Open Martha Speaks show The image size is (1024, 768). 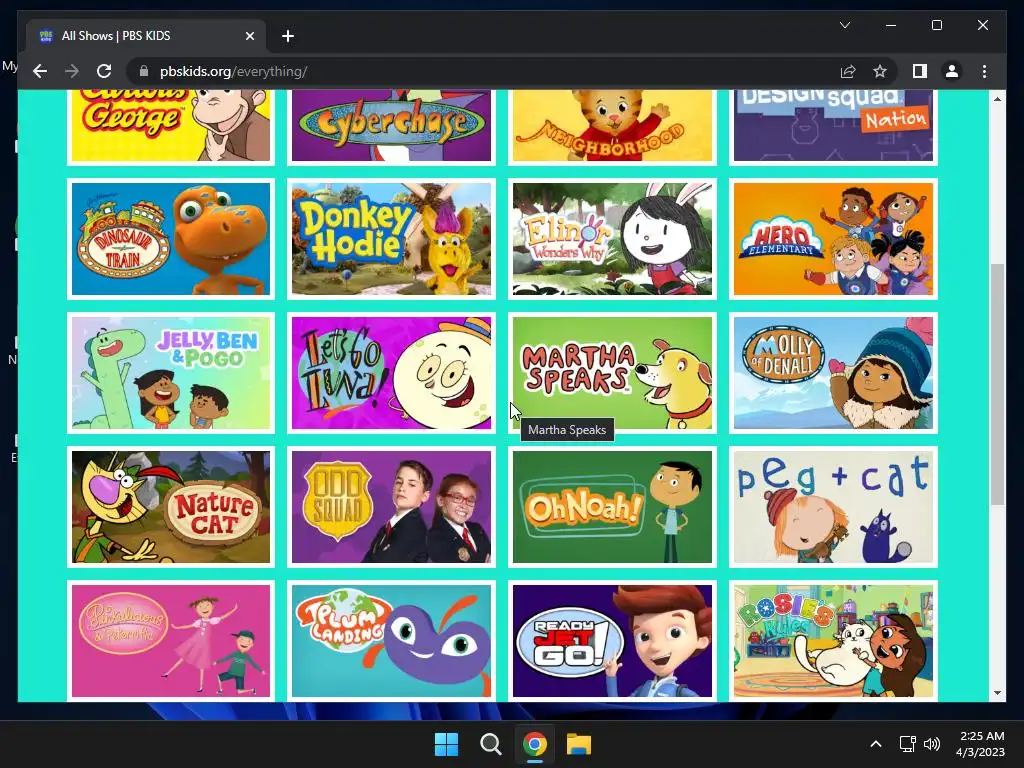pyautogui.click(x=612, y=373)
